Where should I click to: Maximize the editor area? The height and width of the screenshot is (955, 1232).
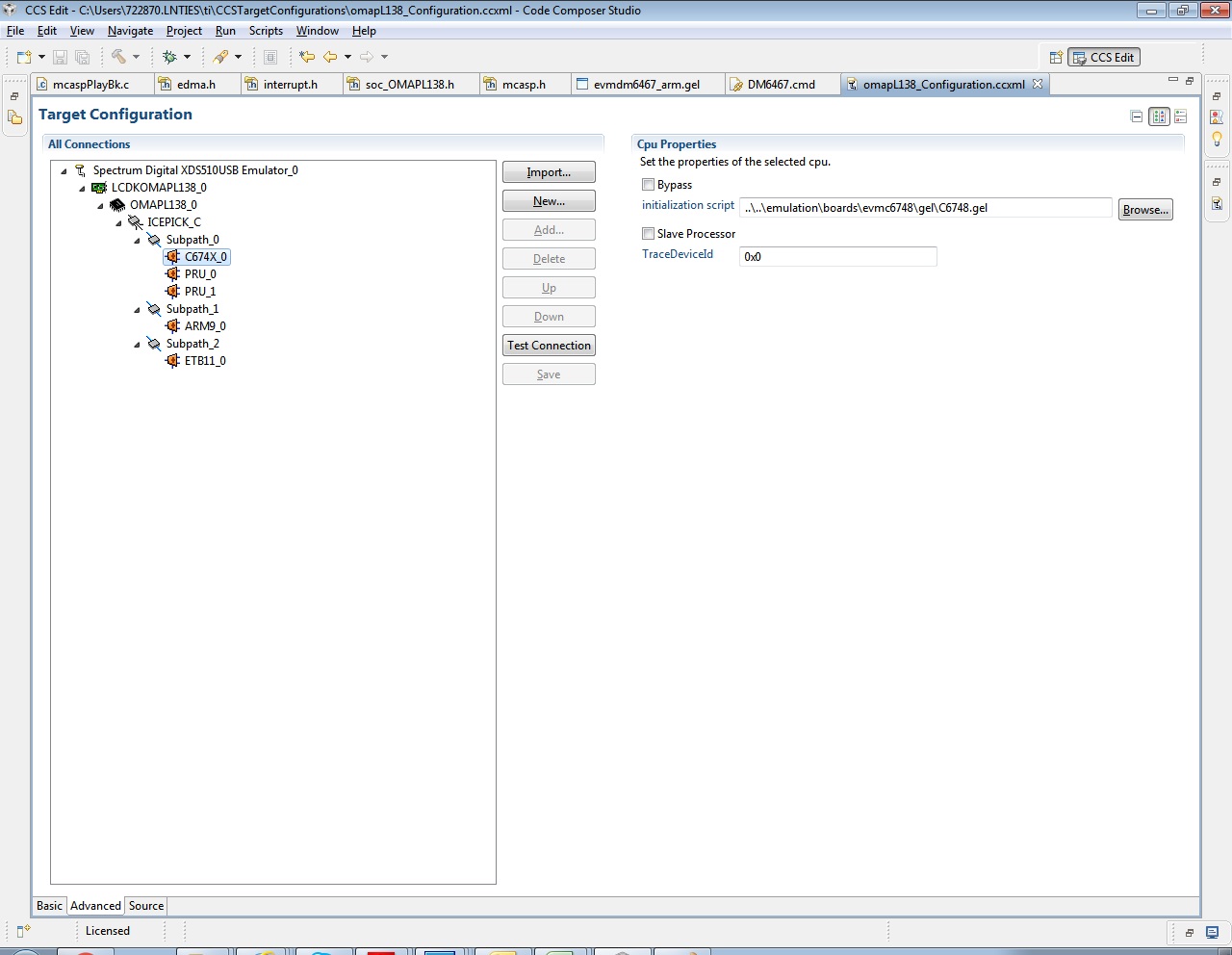pyautogui.click(x=1190, y=80)
